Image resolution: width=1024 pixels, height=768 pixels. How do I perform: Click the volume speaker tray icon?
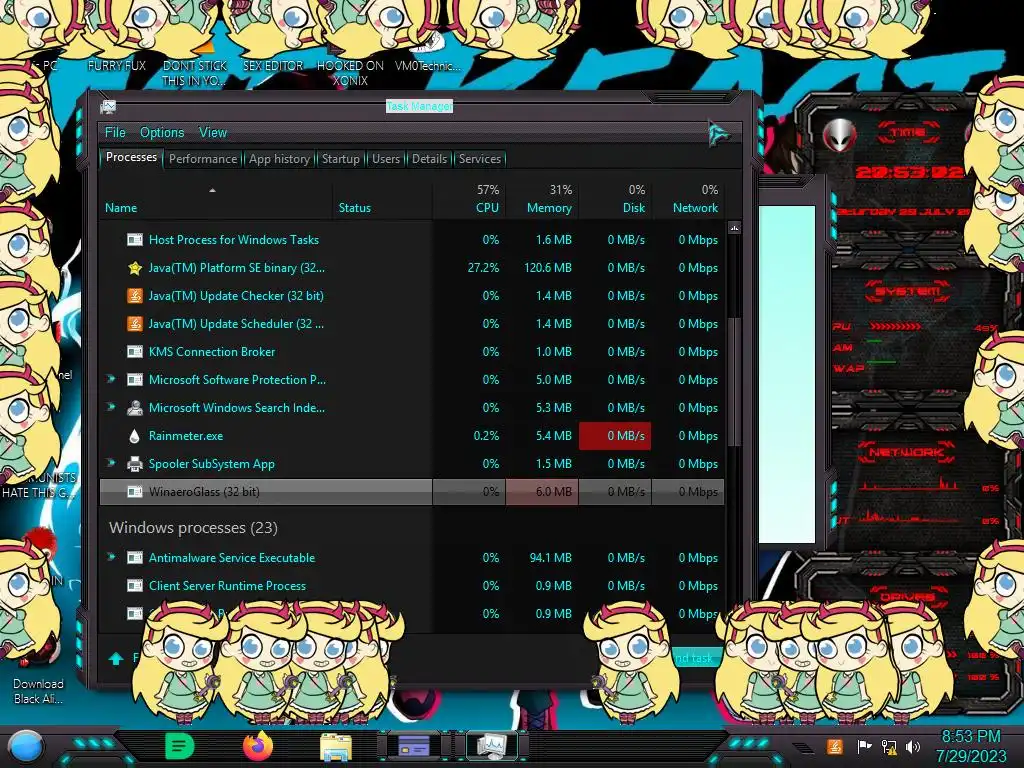tap(913, 746)
